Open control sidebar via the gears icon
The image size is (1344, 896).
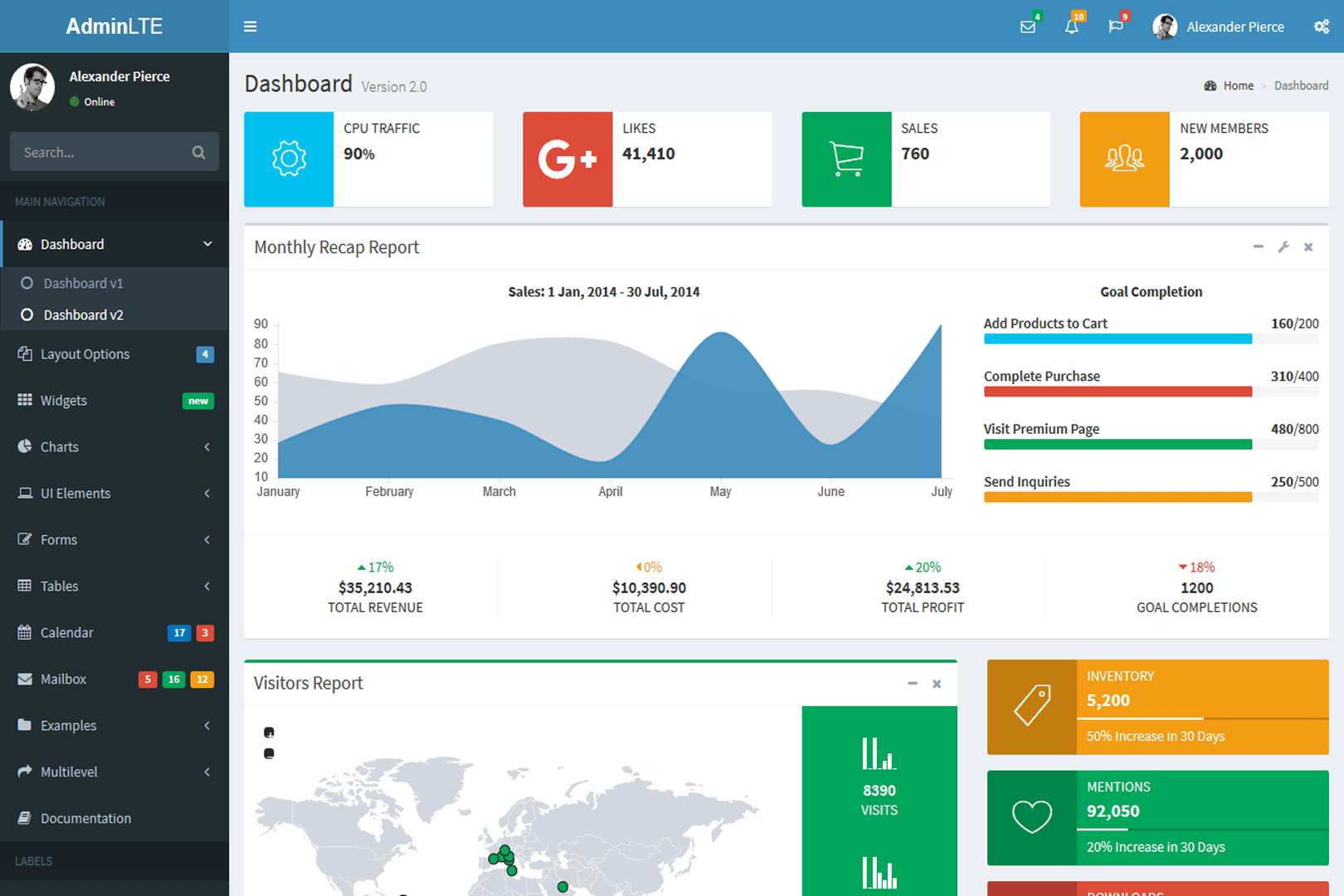tap(1321, 27)
